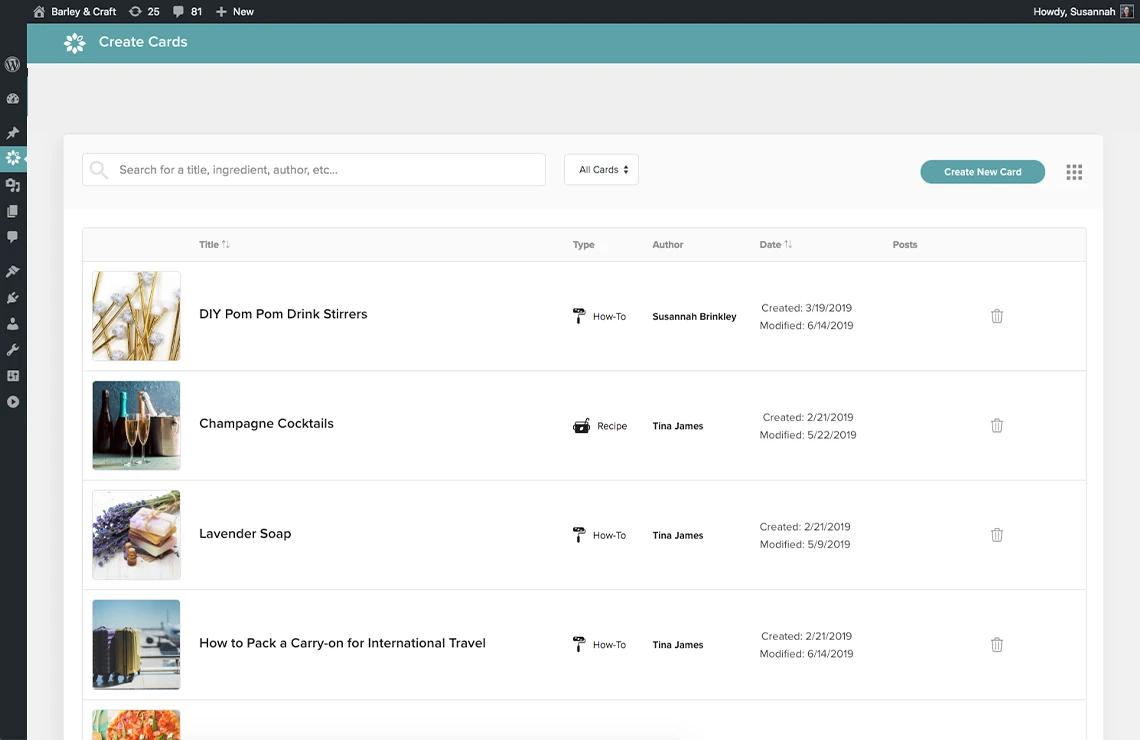This screenshot has width=1140, height=740.
Task: Open Settings sliders icon in sidebar
Action: point(12,376)
